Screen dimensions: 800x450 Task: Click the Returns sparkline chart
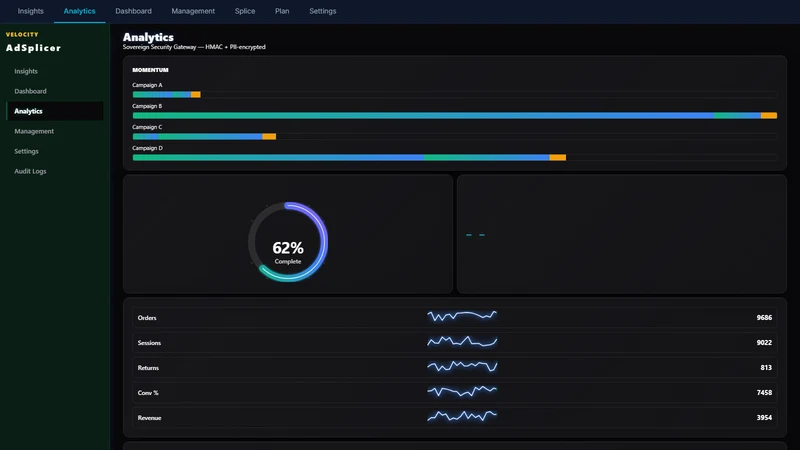(x=462, y=366)
